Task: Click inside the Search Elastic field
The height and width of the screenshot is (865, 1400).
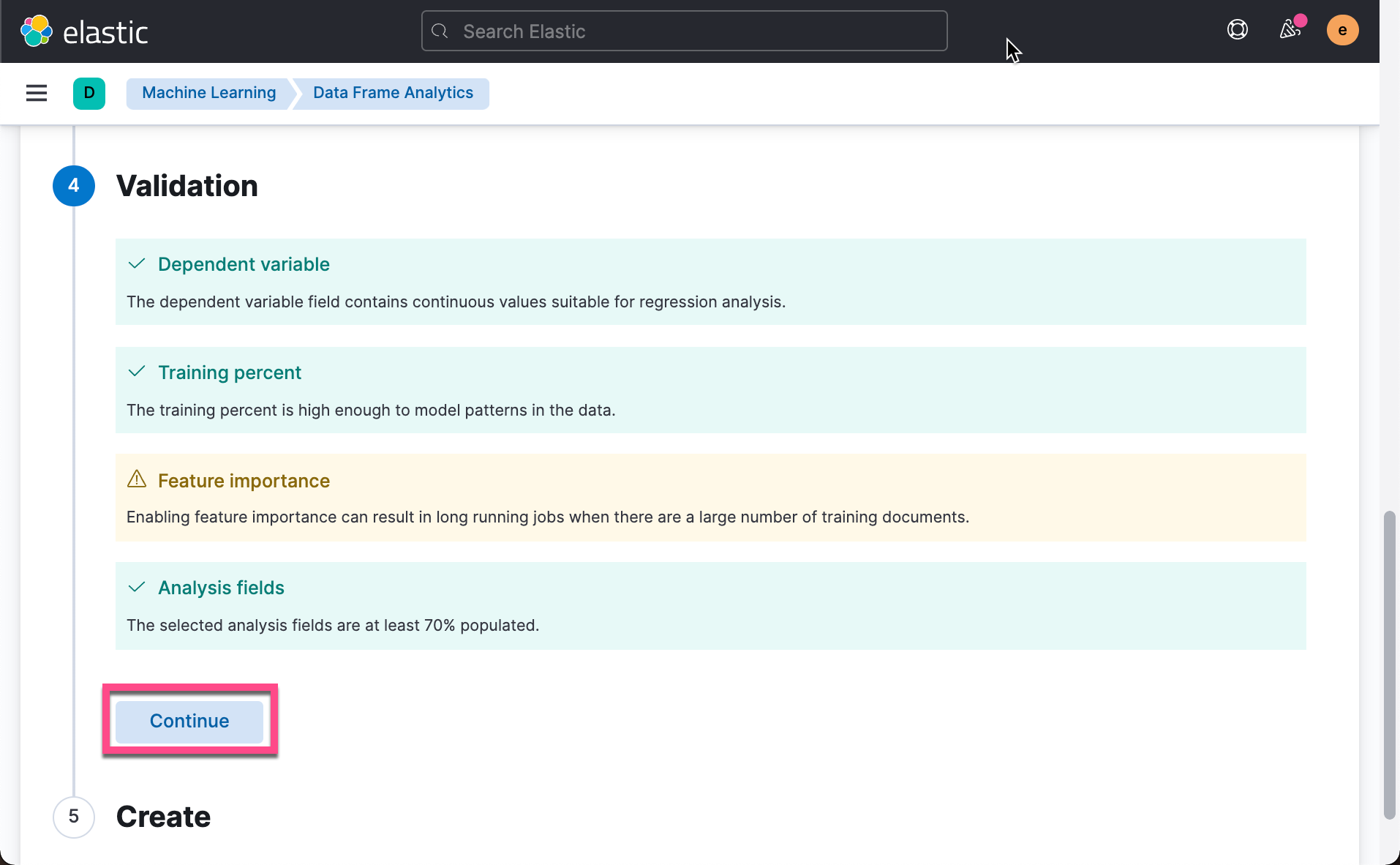Action: (x=683, y=31)
